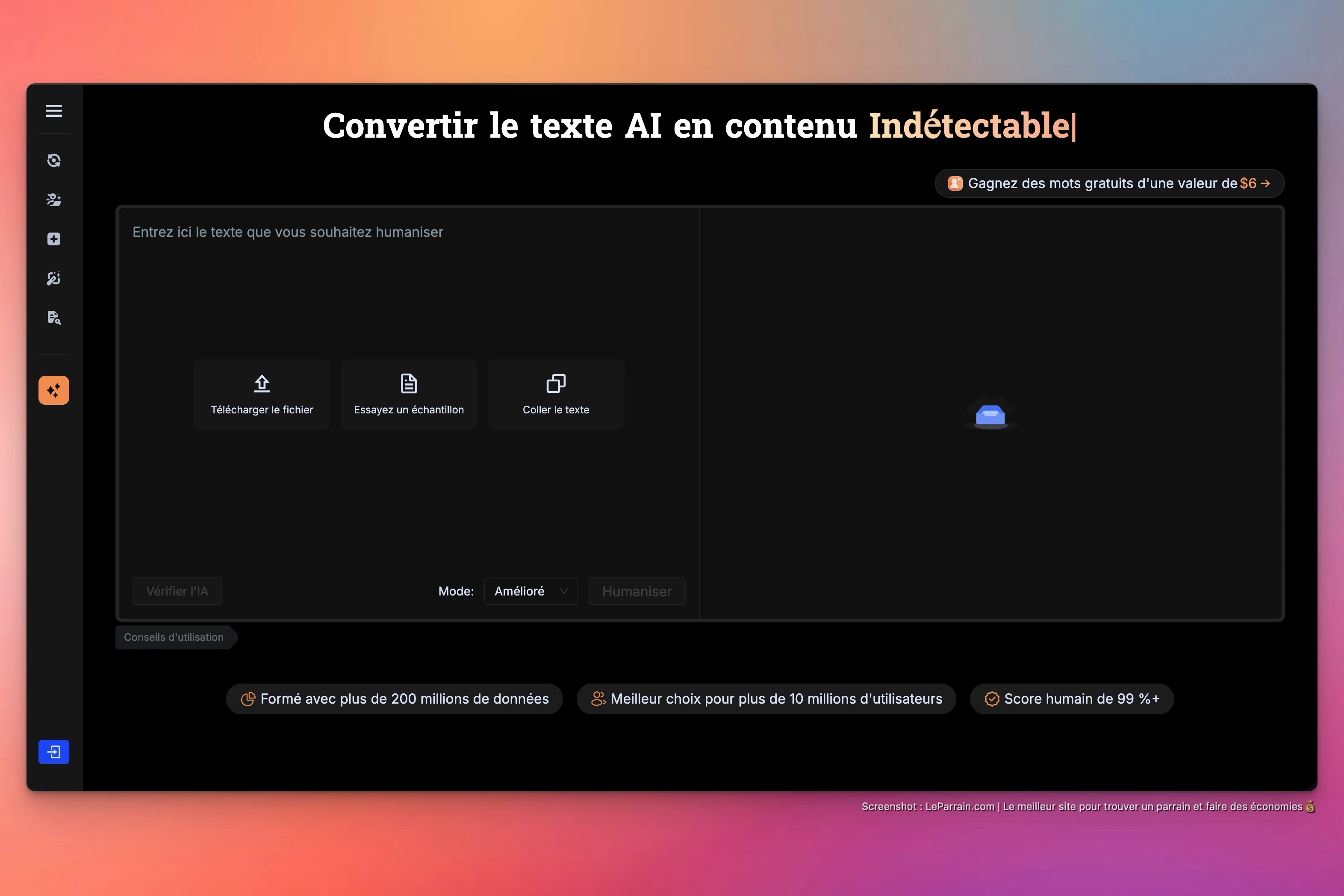
Task: Click Coller le texte paste button
Action: (555, 394)
